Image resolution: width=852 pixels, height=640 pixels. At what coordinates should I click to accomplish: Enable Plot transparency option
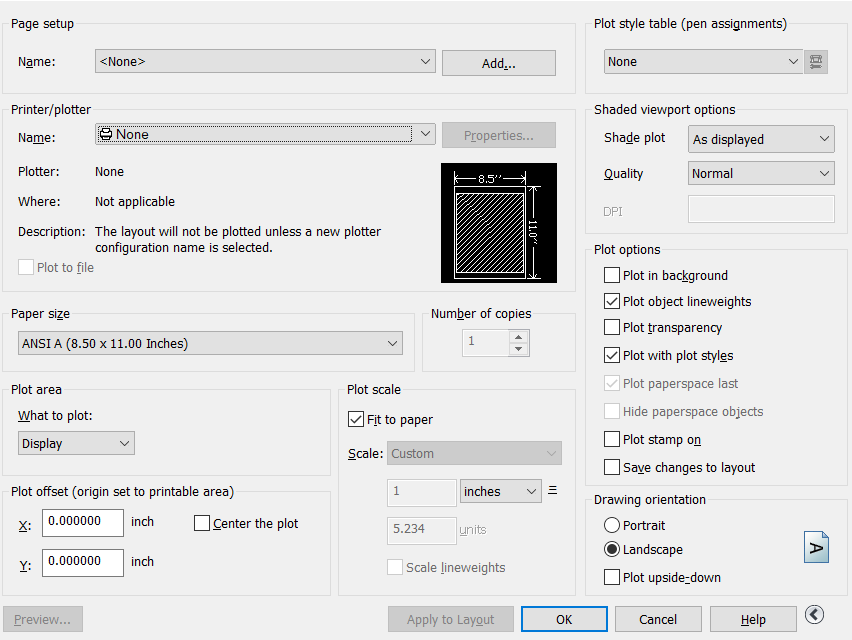coord(612,327)
